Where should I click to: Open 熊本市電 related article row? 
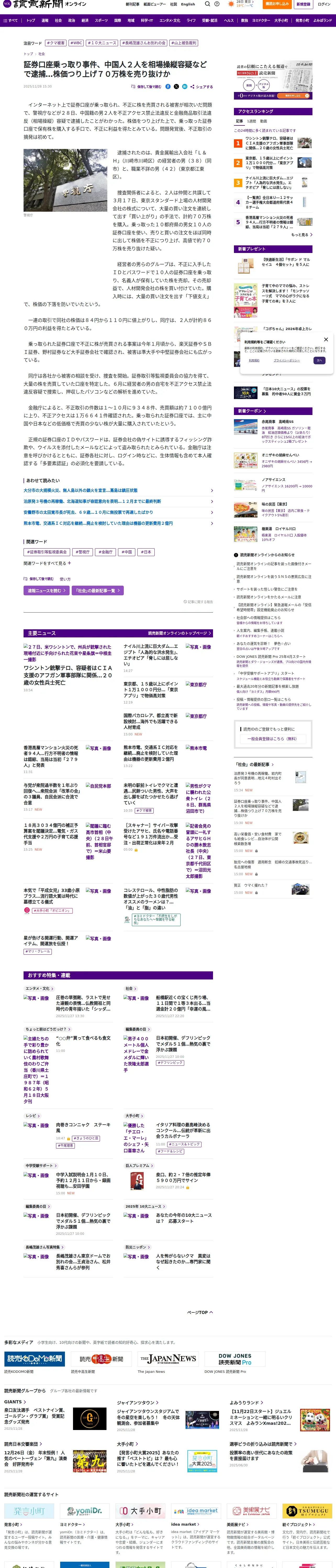(x=118, y=523)
